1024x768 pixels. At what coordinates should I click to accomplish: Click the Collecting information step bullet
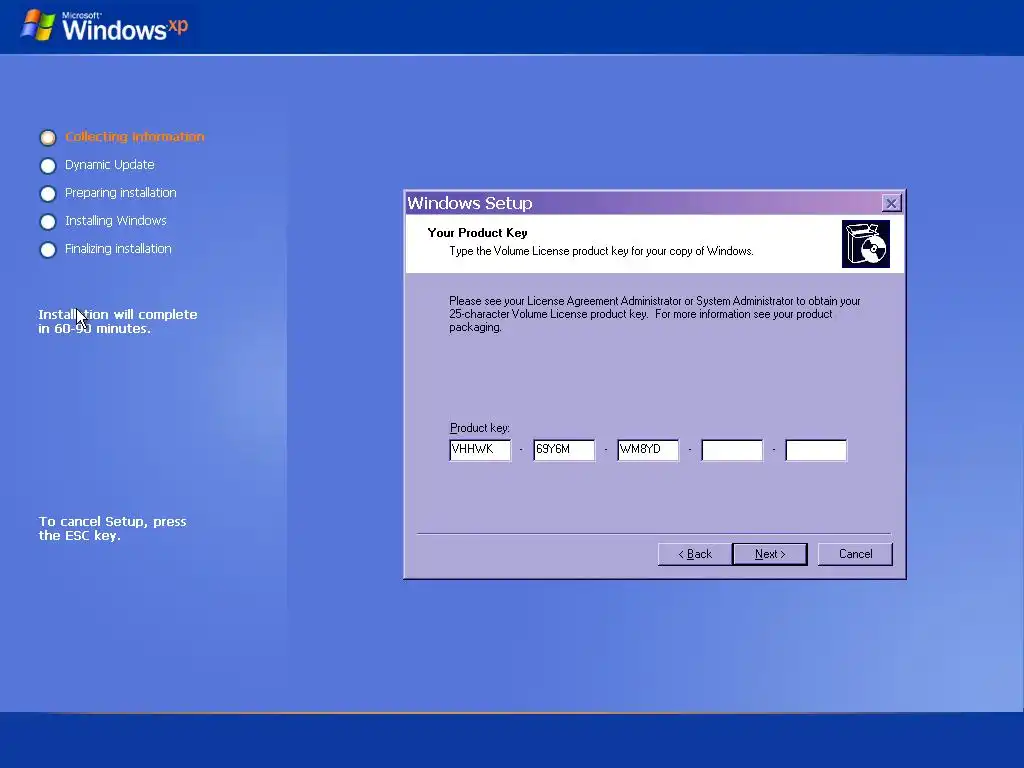click(x=48, y=138)
